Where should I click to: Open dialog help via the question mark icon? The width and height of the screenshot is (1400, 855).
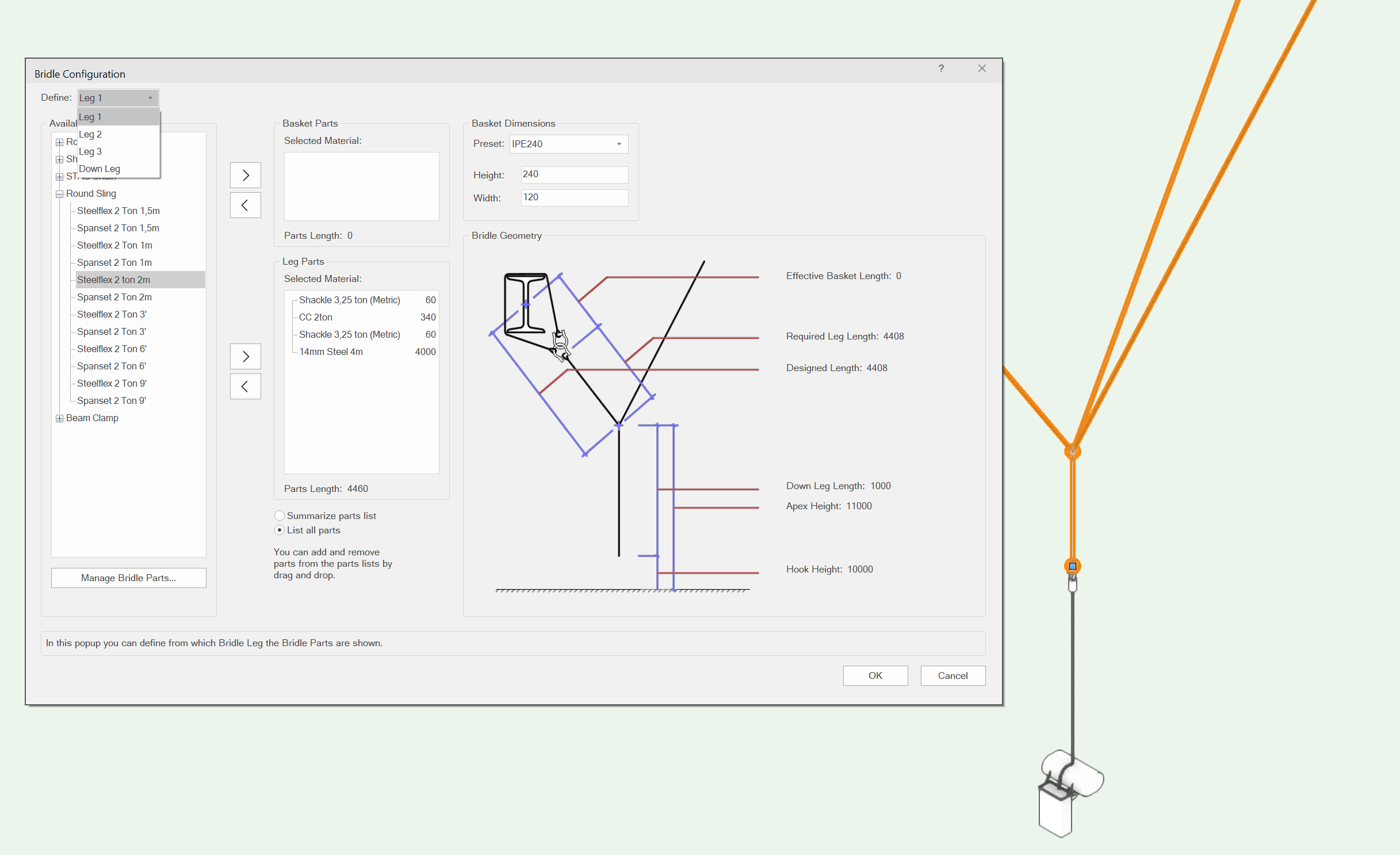click(x=941, y=68)
